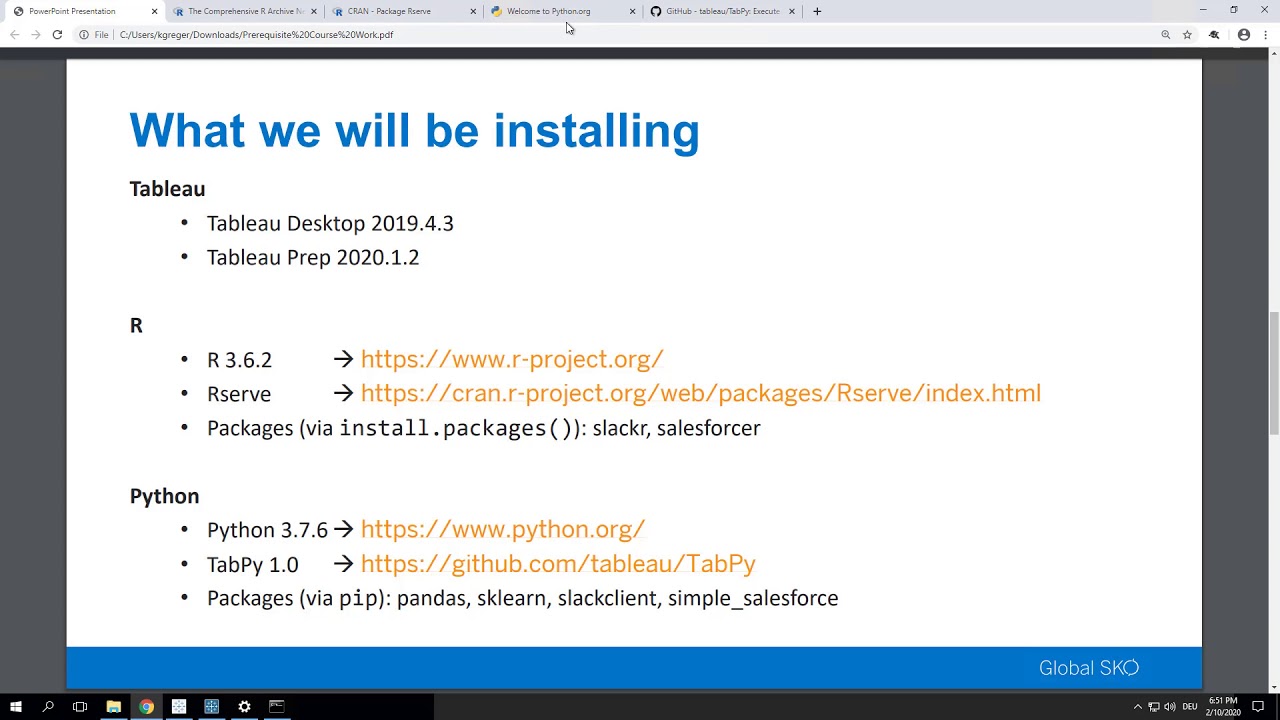This screenshot has width=1280, height=720.
Task: Close the Welcome to Python.org tab
Action: (x=632, y=11)
